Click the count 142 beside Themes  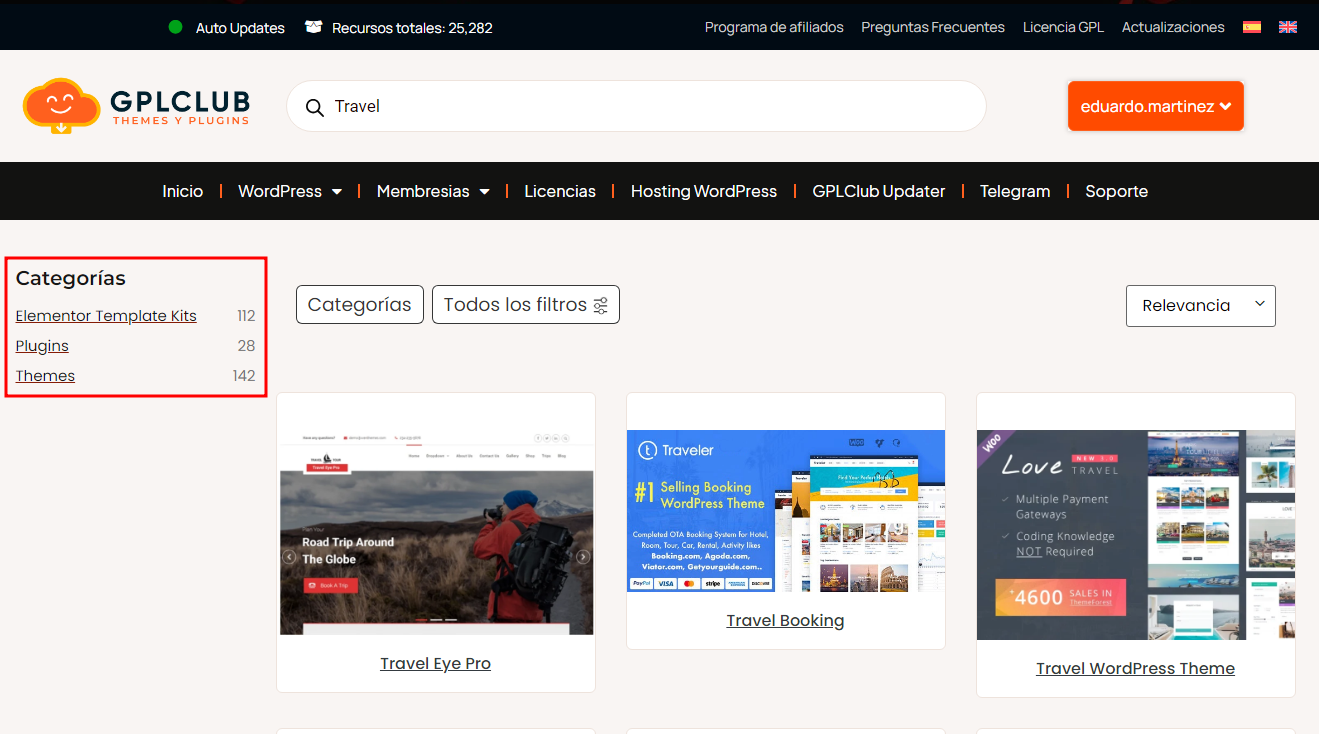244,376
